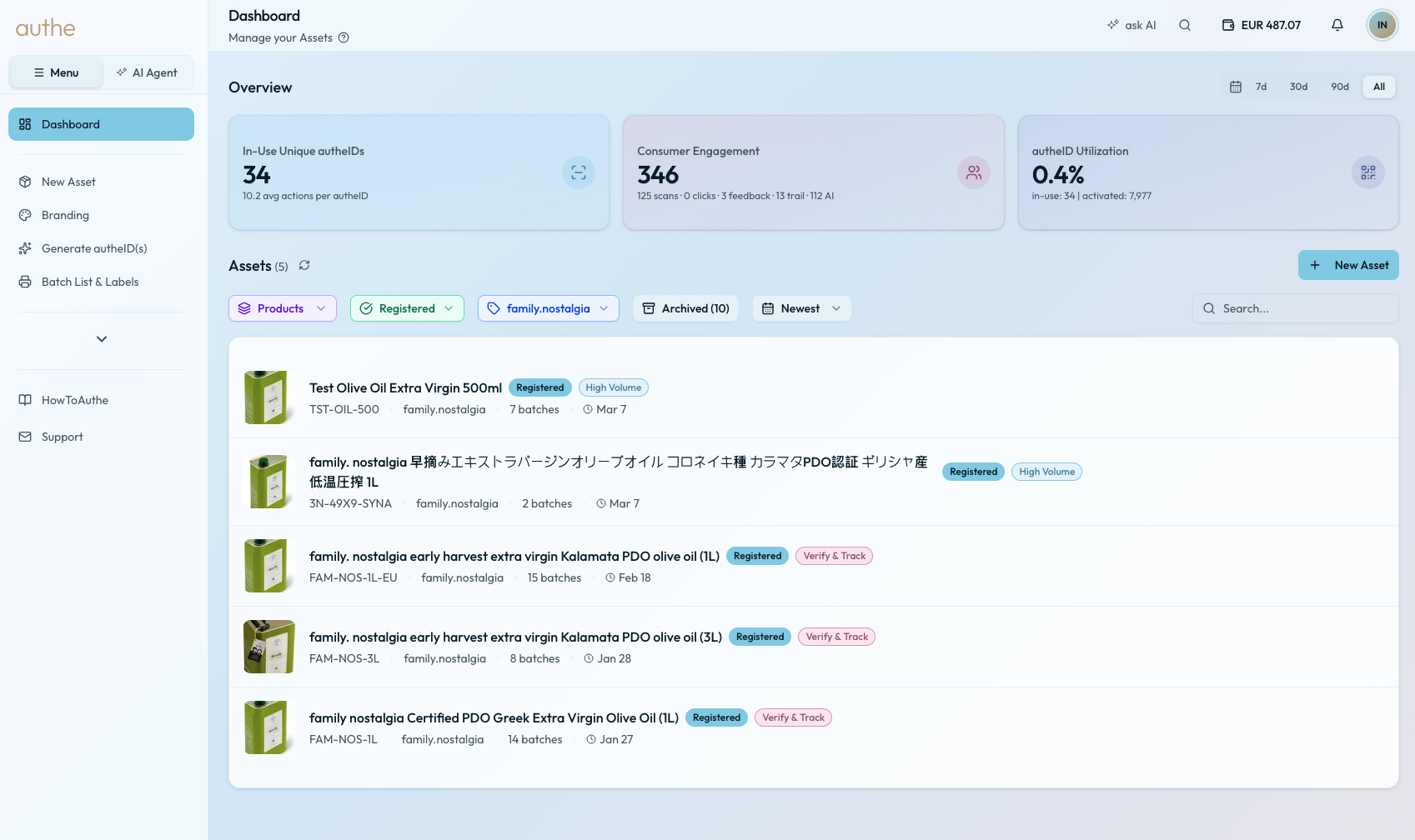Click '14 batches' text
The image size is (1415, 840).
(535, 739)
